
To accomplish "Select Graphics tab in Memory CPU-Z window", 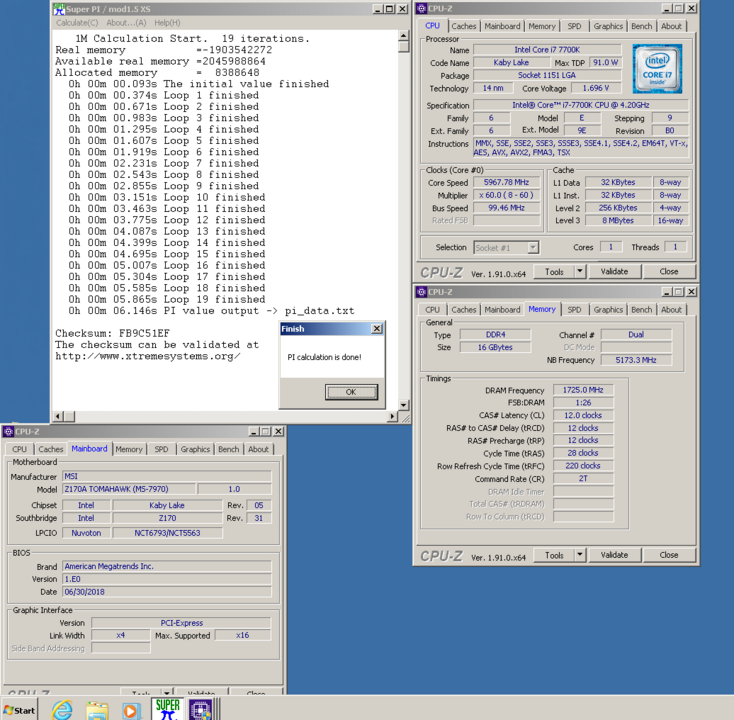I will [x=608, y=310].
